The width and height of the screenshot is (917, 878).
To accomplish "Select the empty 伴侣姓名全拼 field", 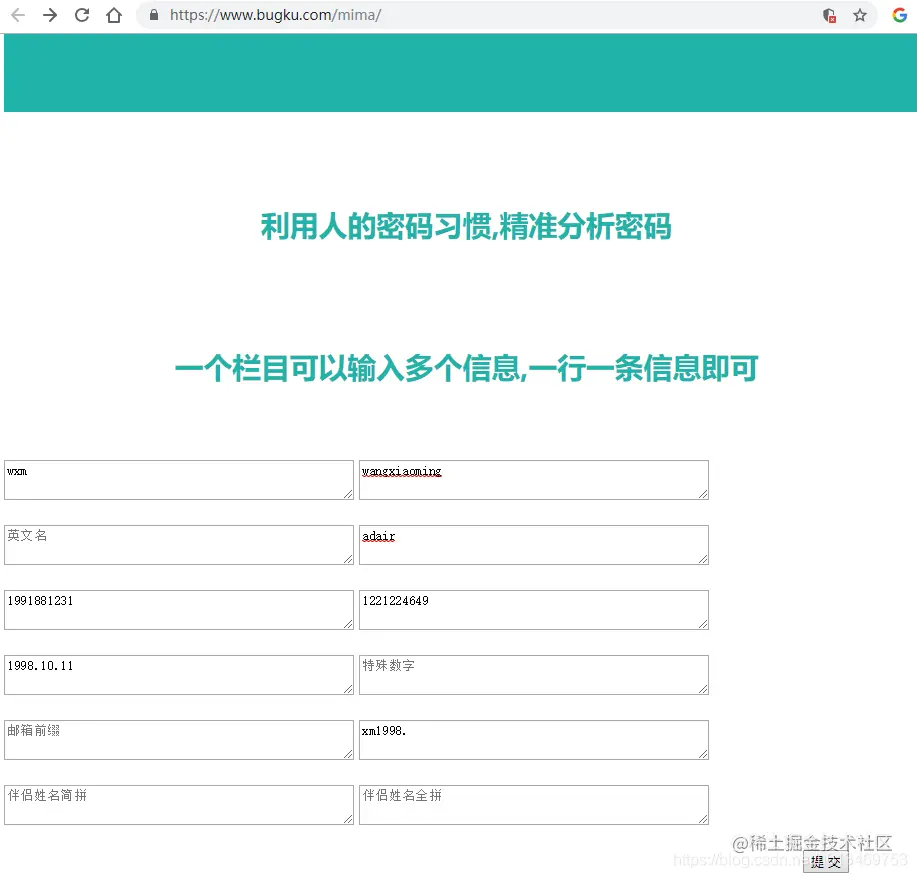I will click(x=534, y=804).
